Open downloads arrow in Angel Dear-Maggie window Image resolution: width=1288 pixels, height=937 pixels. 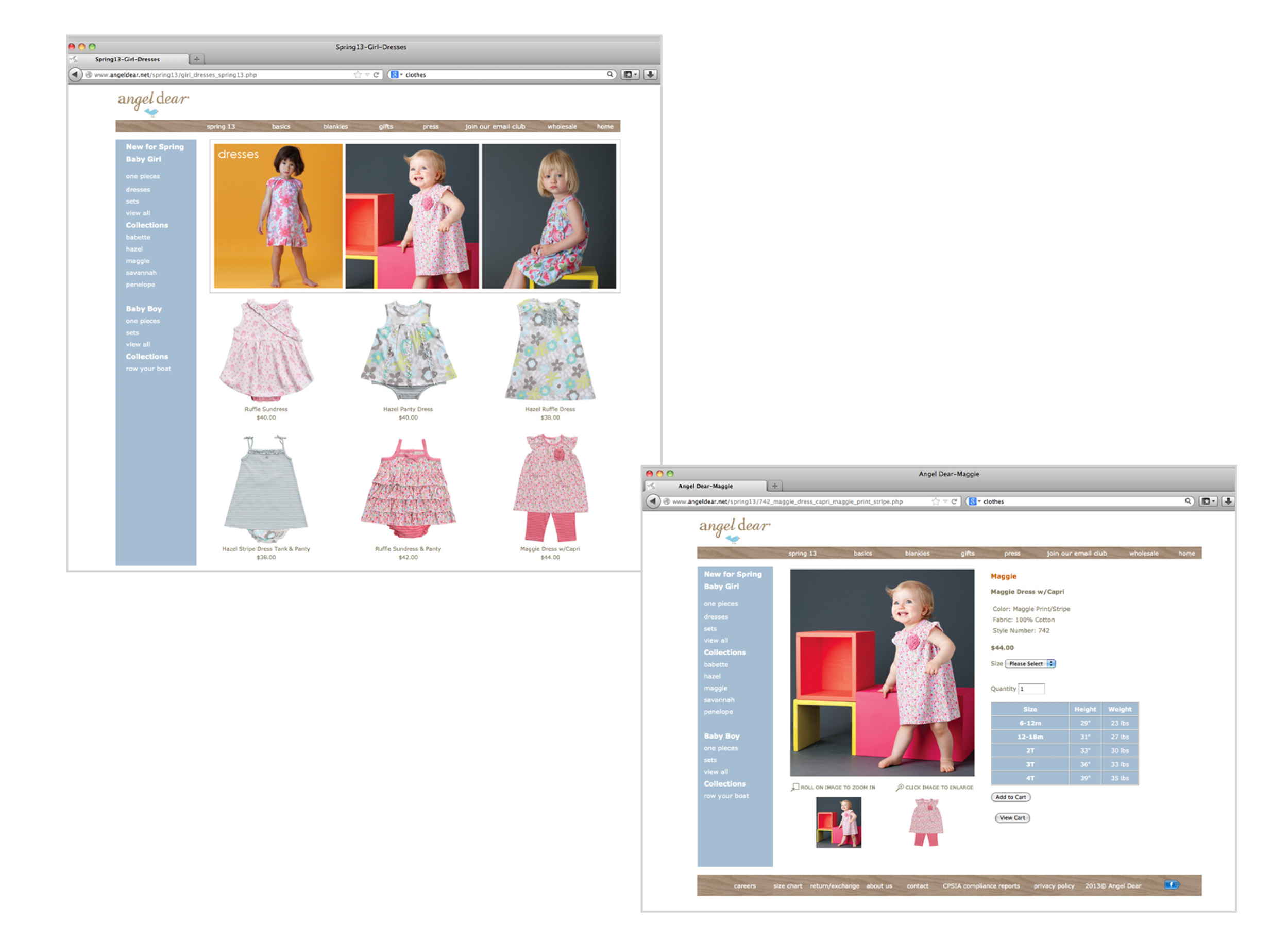[1228, 501]
